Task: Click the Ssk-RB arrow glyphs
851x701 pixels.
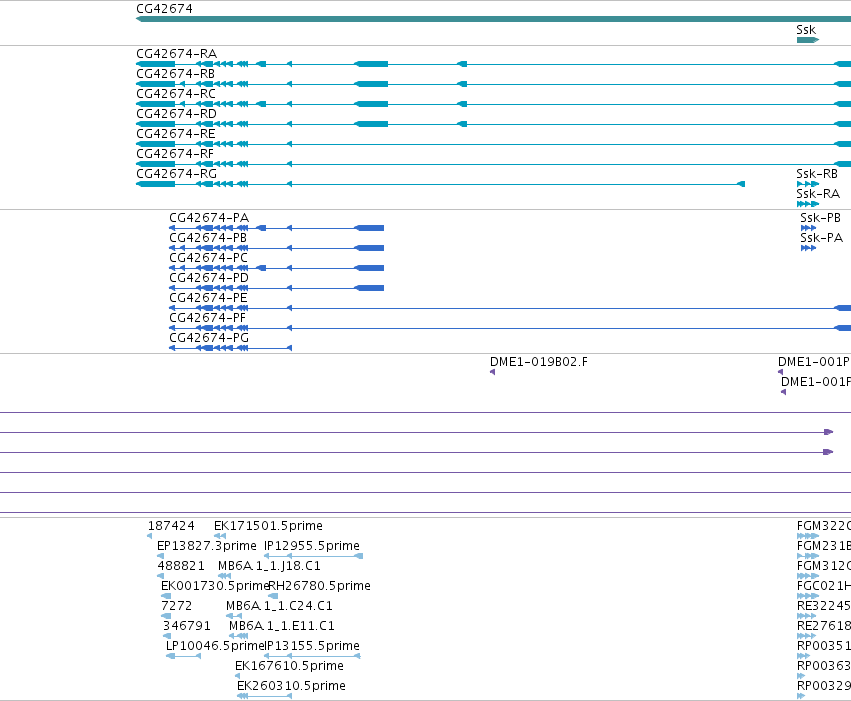Action: 808,184
